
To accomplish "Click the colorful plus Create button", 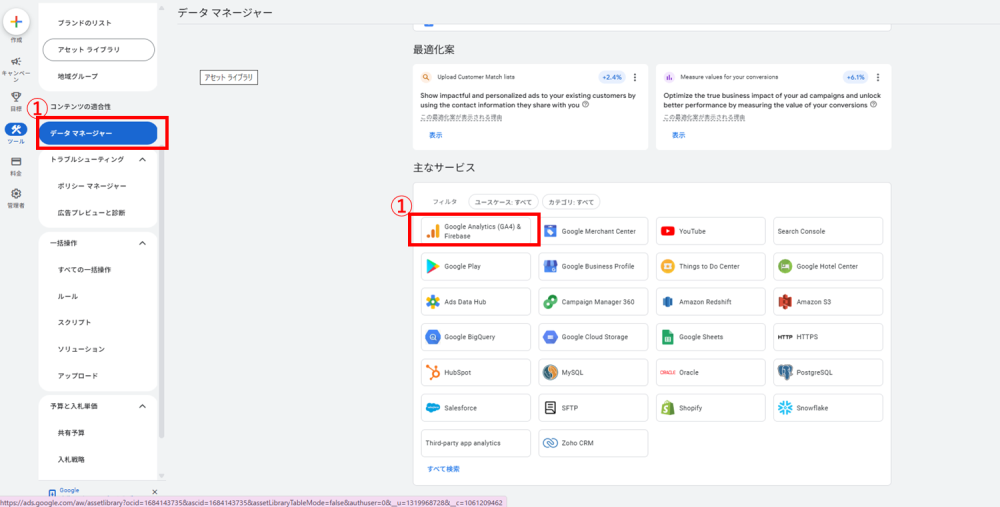I will tap(17, 22).
